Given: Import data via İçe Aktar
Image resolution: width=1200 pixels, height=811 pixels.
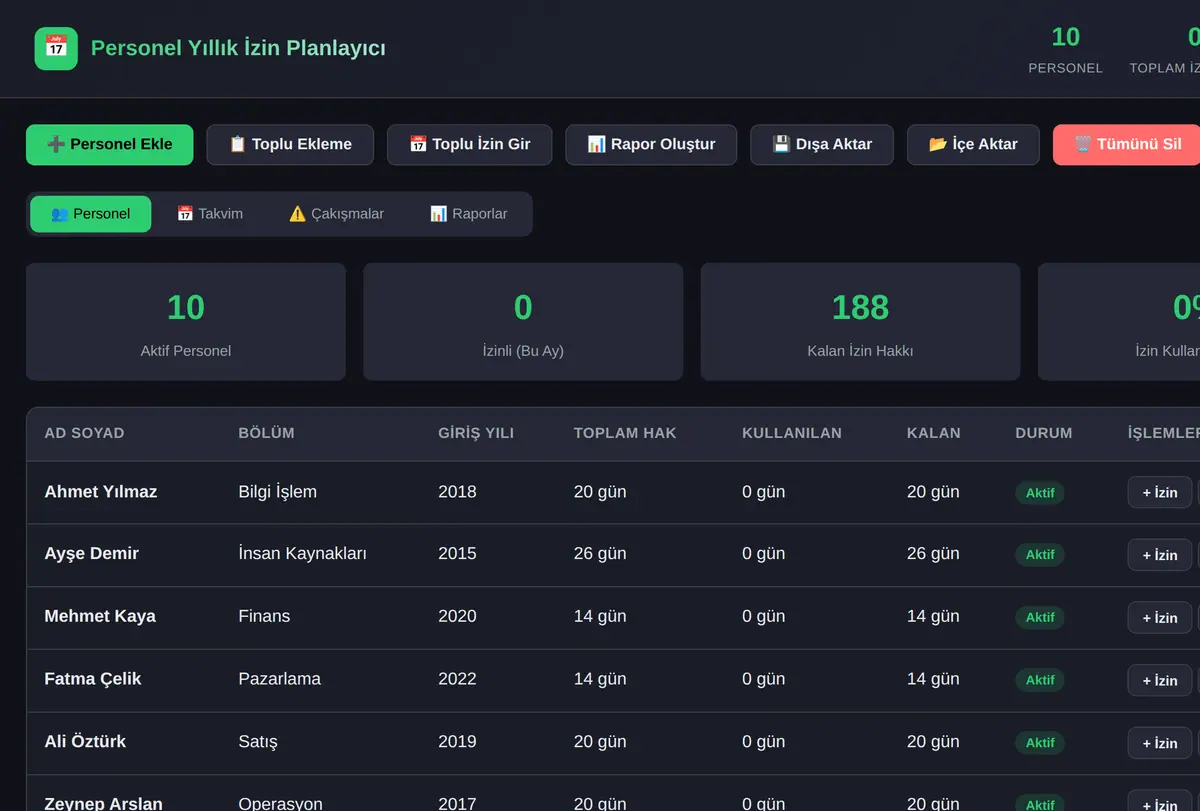Looking at the screenshot, I should tap(973, 144).
